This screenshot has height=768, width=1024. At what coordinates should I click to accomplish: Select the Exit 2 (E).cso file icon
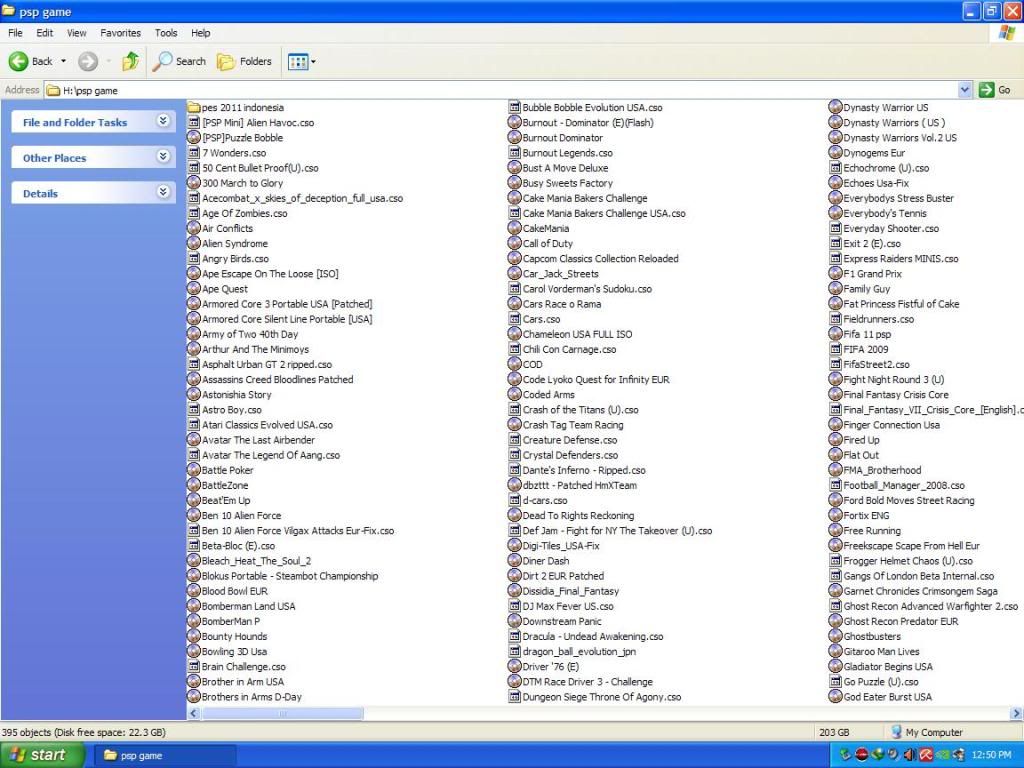pos(835,244)
